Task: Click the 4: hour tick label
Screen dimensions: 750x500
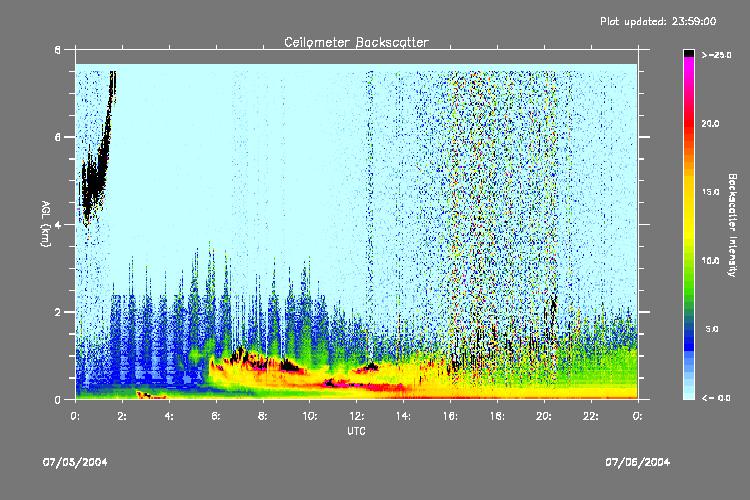Action: (169, 416)
